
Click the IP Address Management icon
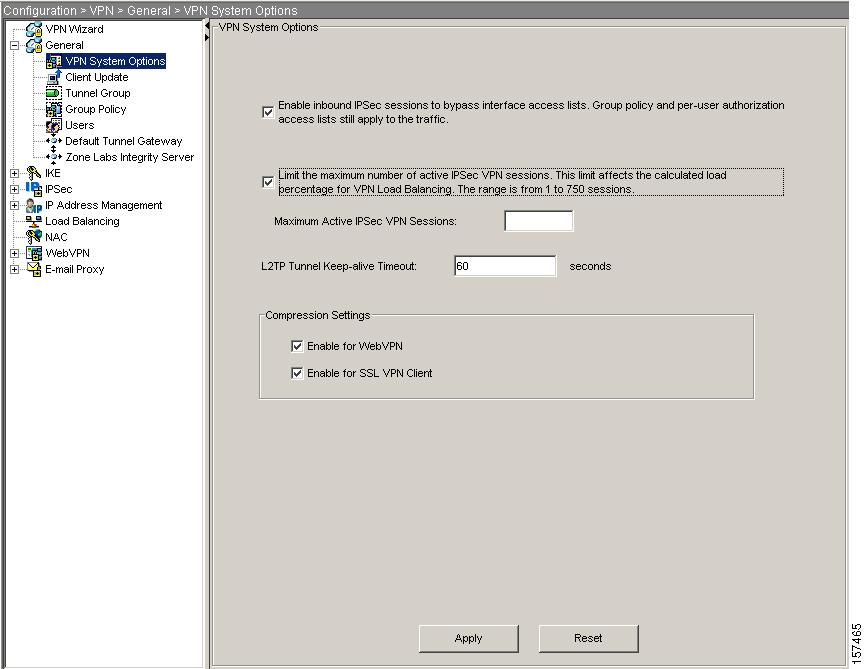click(34, 205)
